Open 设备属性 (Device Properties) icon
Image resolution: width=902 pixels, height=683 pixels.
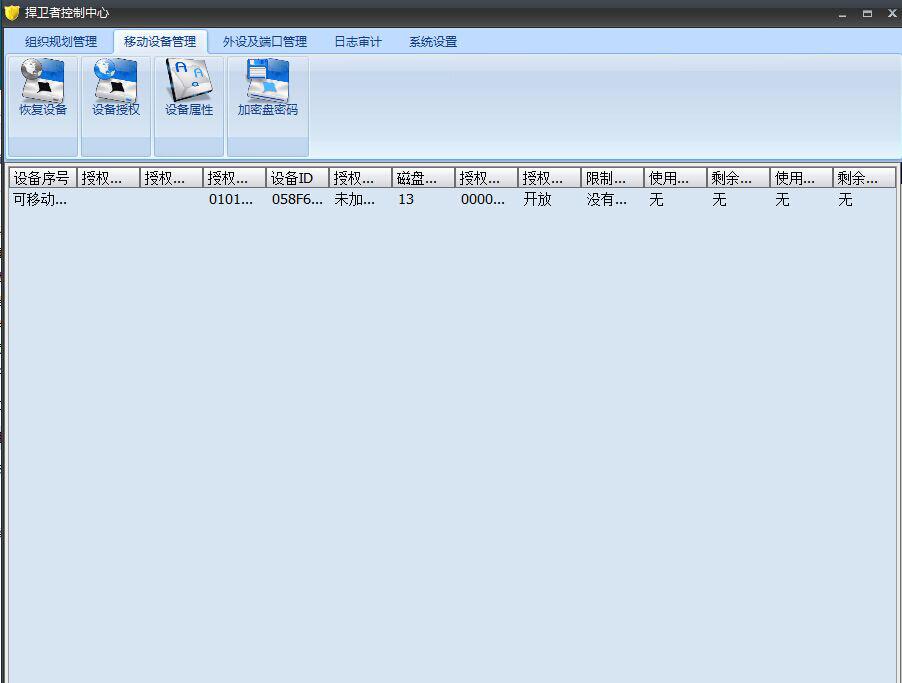pos(189,88)
